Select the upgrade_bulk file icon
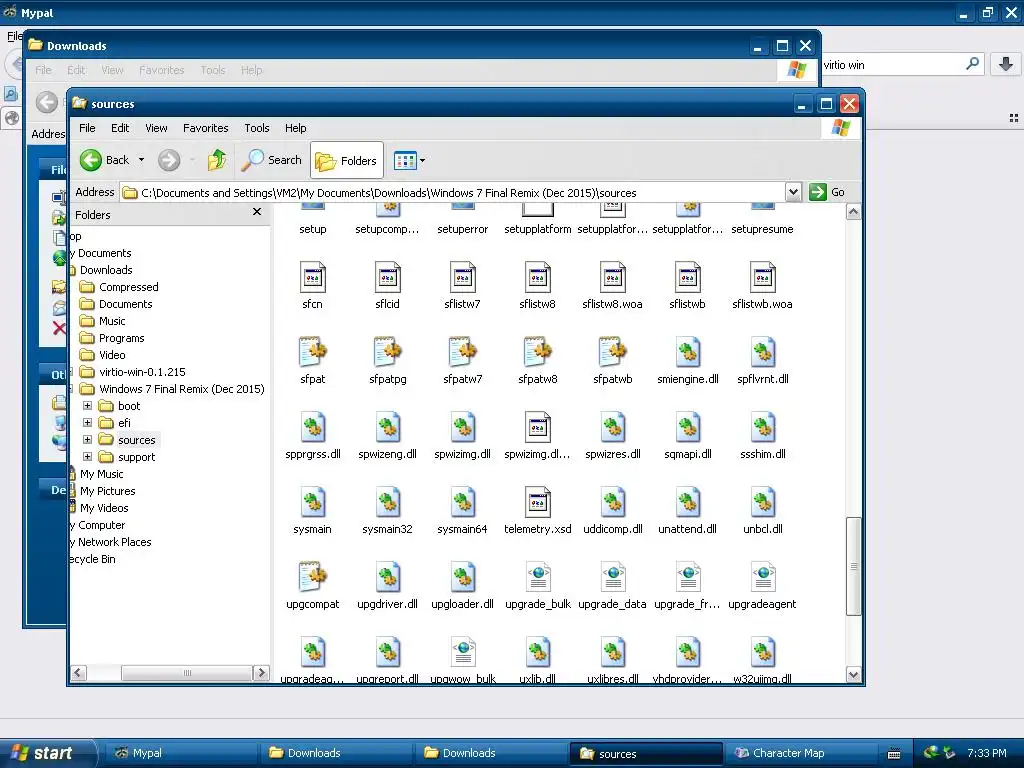 537,577
